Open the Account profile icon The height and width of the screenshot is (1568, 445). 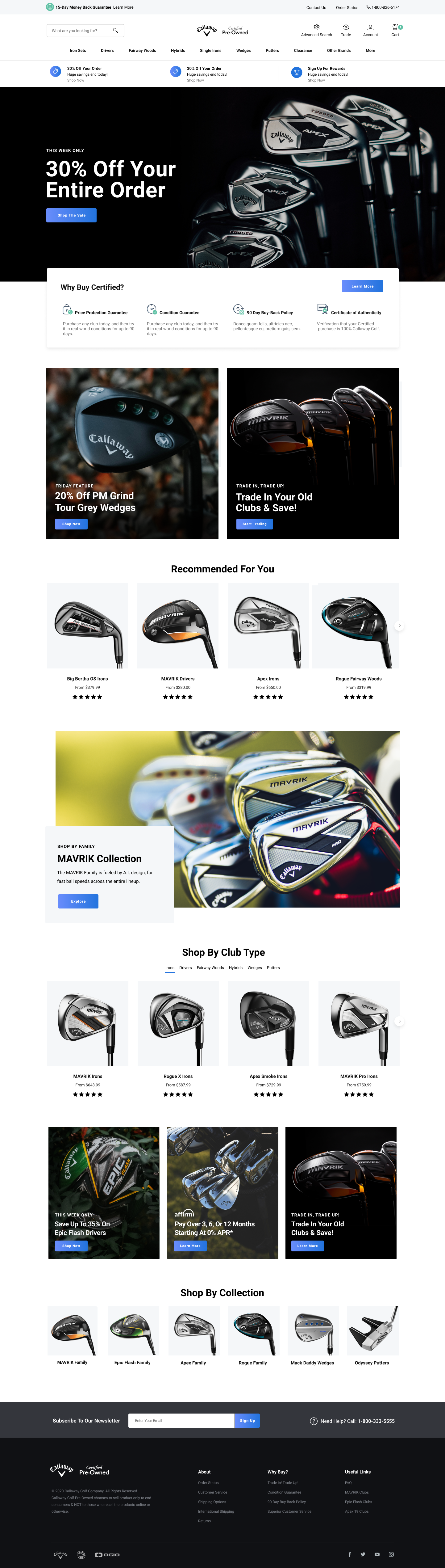pyautogui.click(x=370, y=27)
